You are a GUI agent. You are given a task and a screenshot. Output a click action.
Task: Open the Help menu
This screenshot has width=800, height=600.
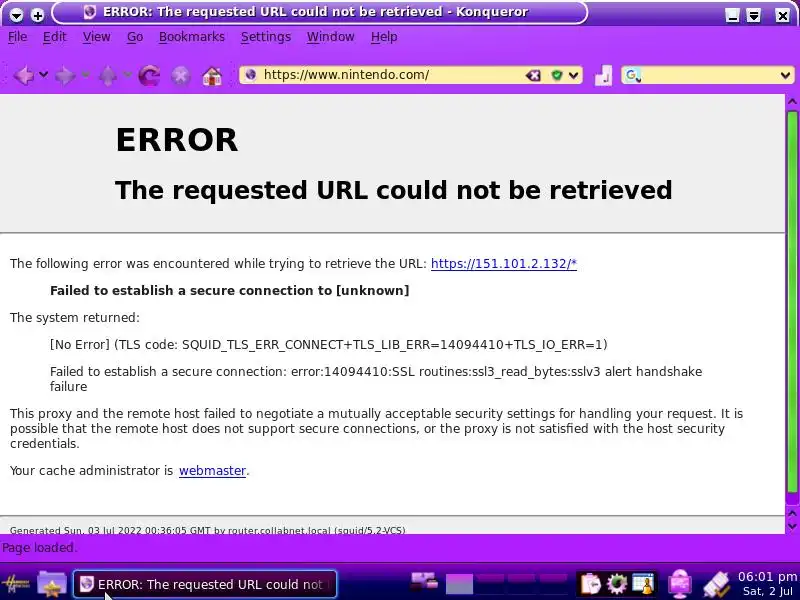click(384, 37)
